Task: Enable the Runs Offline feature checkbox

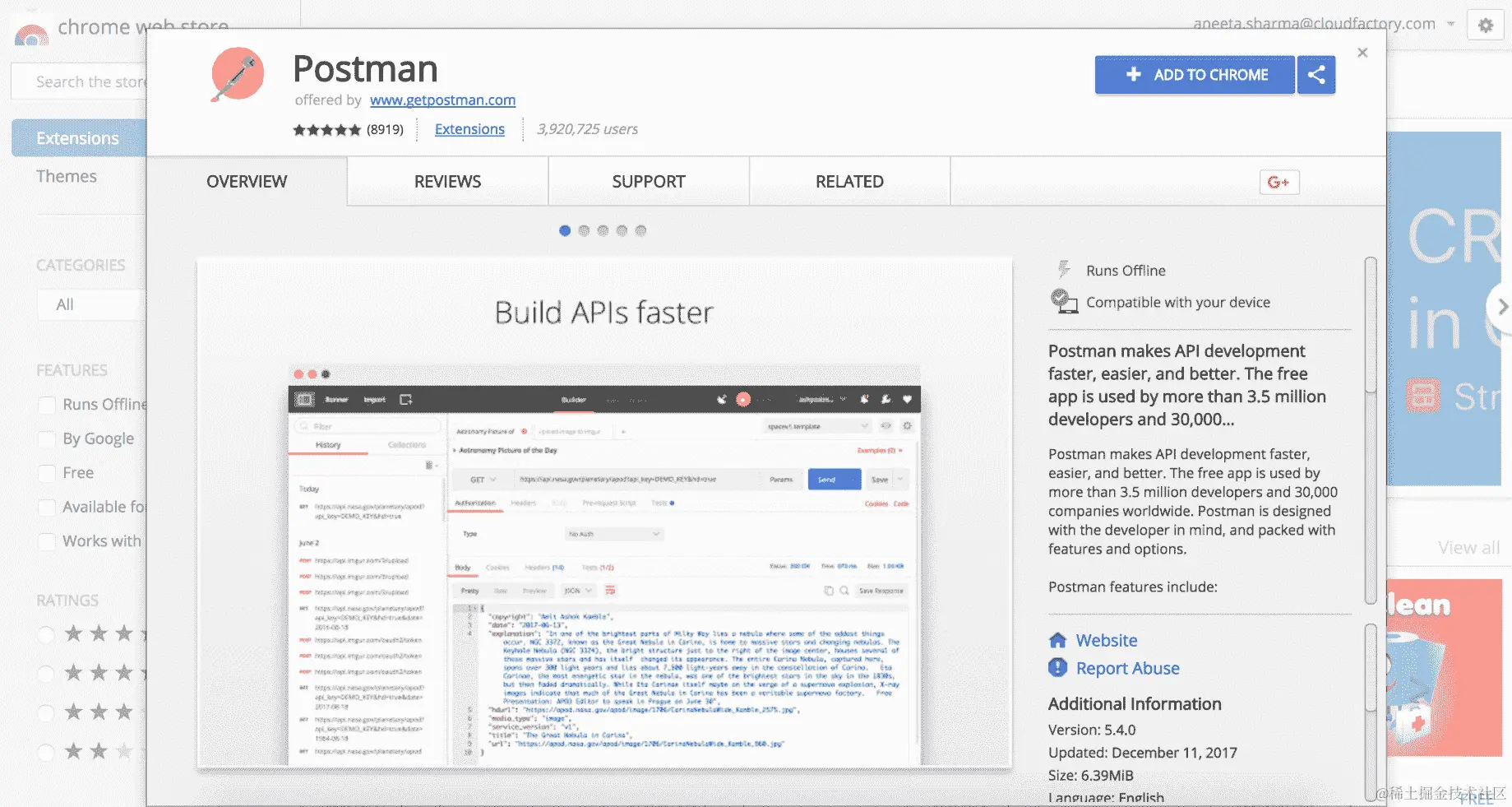Action: coord(47,405)
